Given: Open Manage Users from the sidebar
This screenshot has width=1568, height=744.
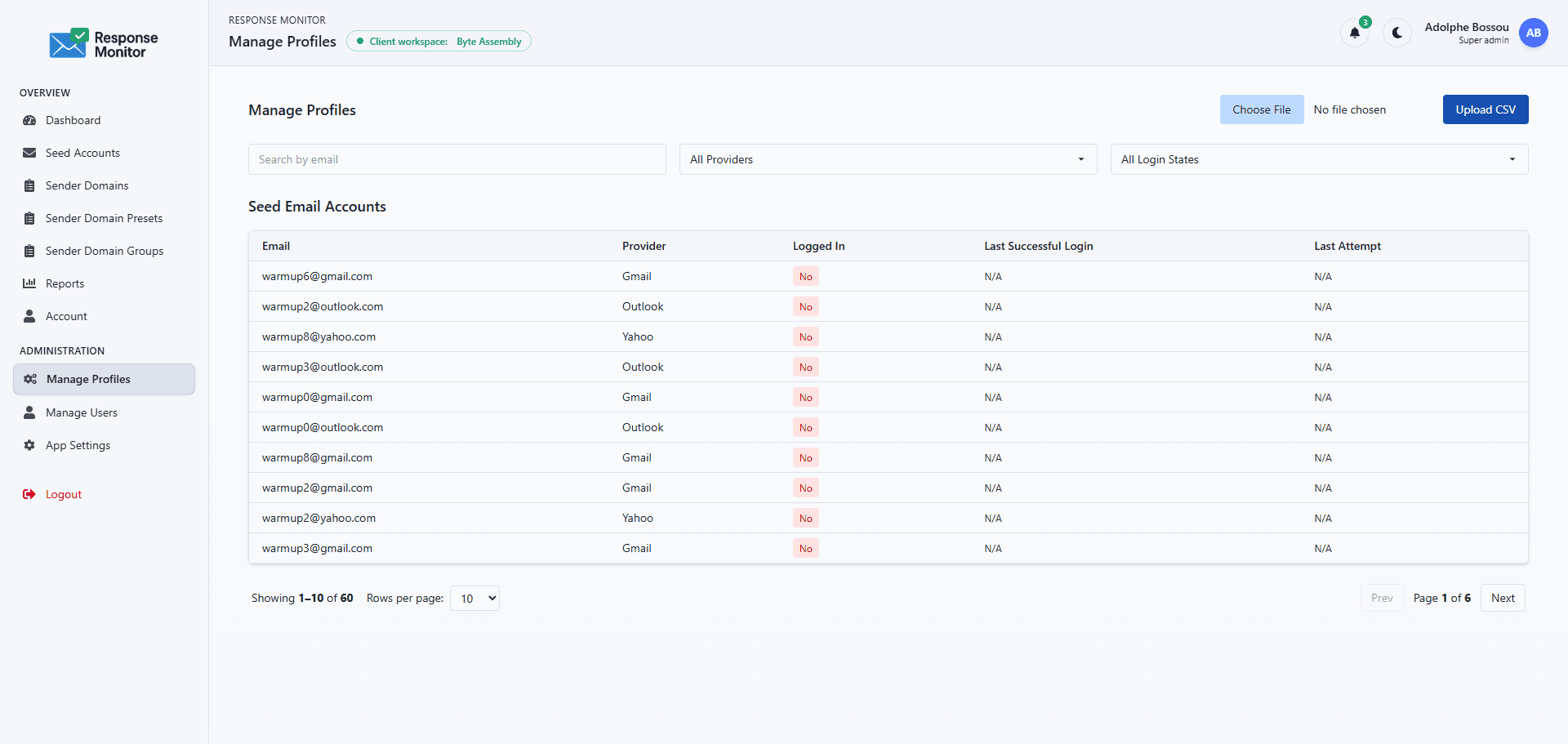Looking at the screenshot, I should tap(80, 412).
